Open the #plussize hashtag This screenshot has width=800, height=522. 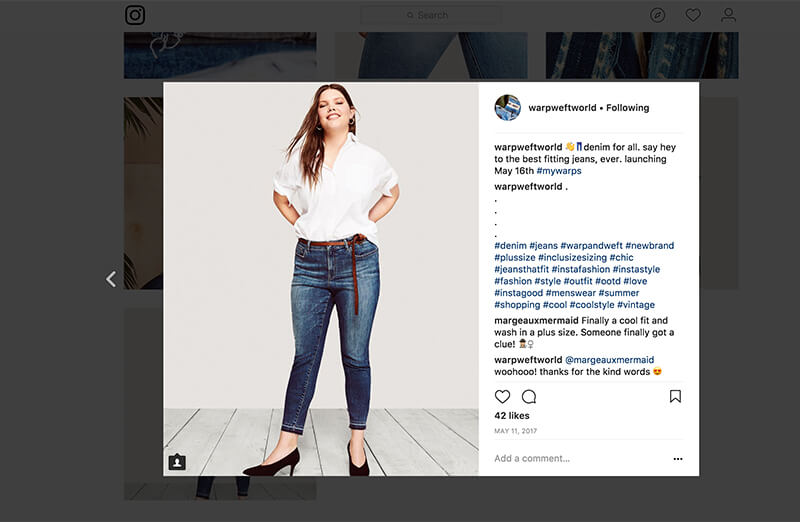[x=515, y=258]
